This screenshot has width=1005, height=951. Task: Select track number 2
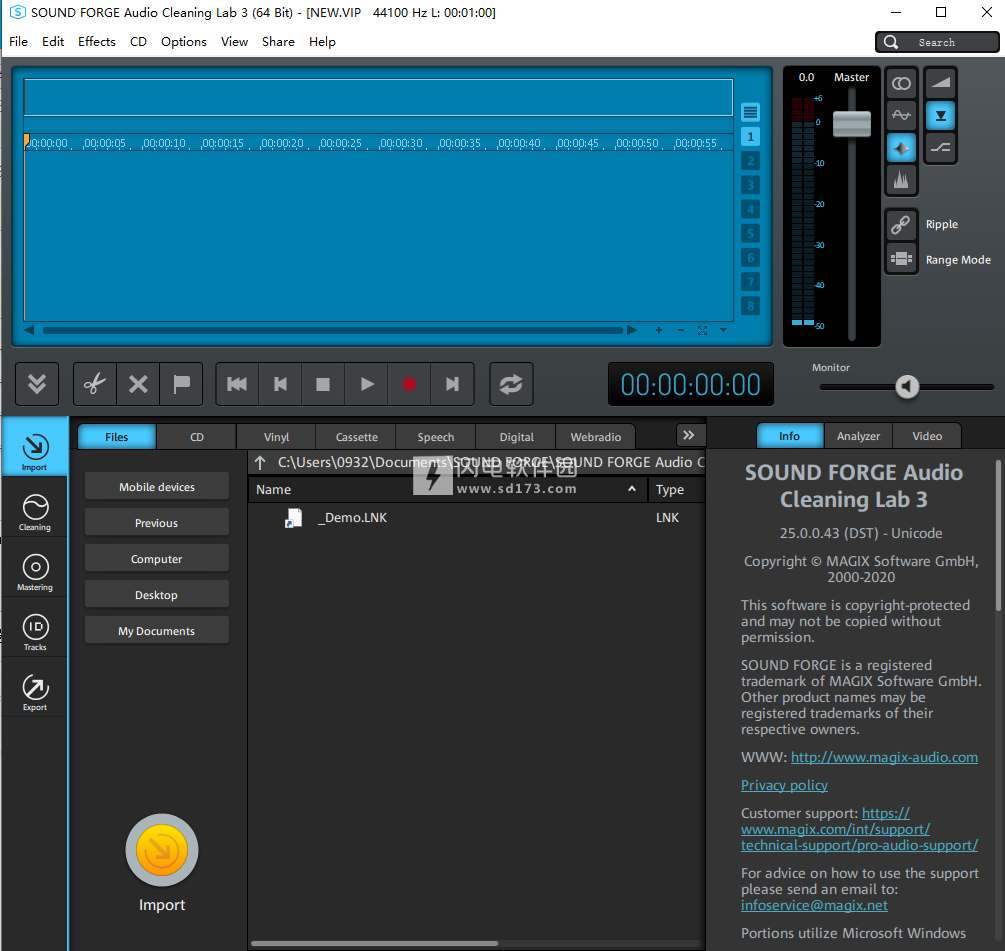(751, 161)
